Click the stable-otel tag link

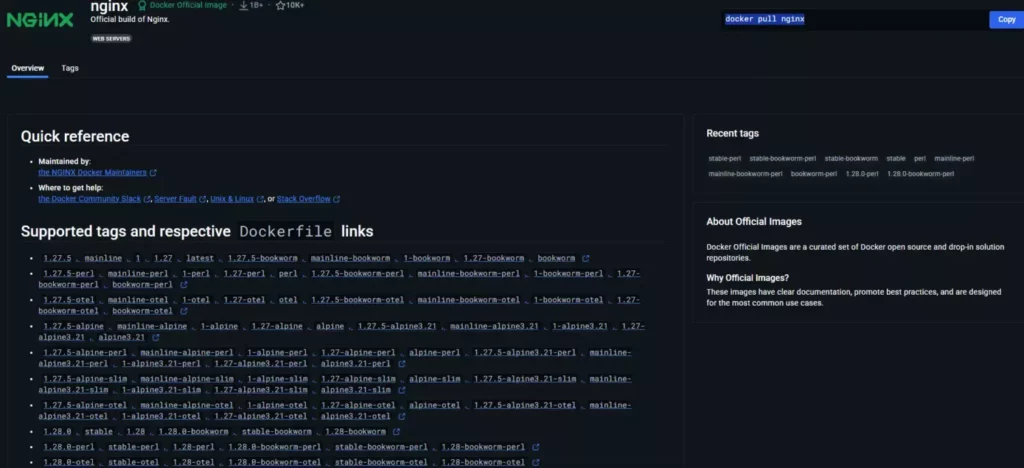(x=133, y=463)
